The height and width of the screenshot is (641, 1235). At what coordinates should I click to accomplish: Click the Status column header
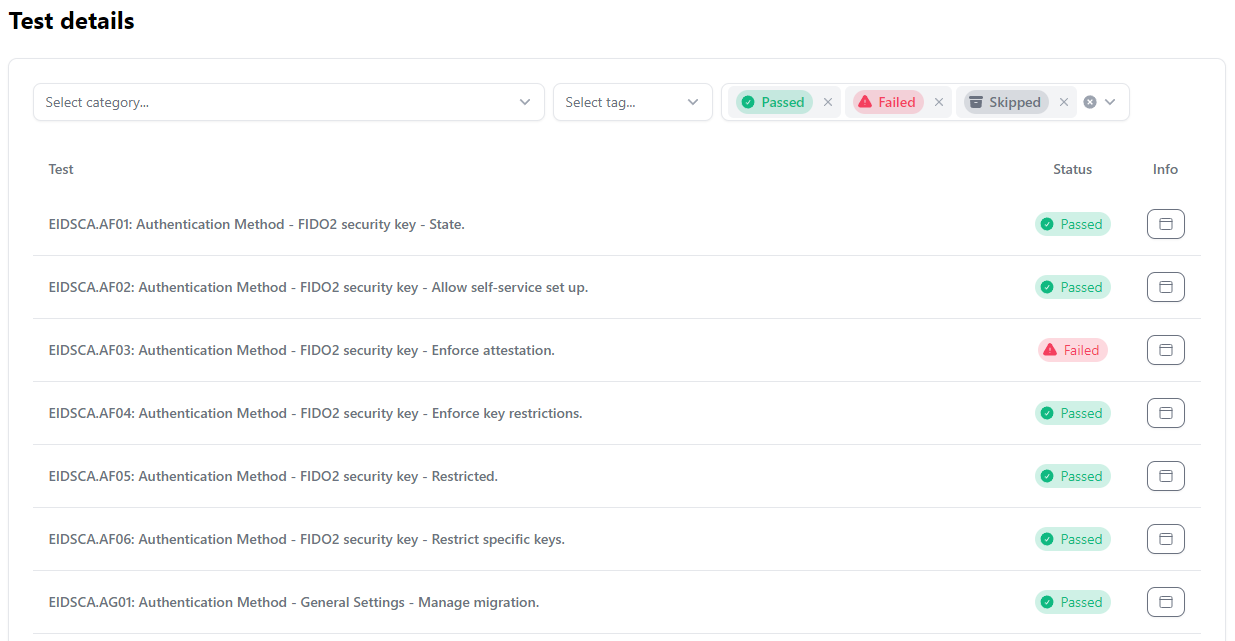1072,169
